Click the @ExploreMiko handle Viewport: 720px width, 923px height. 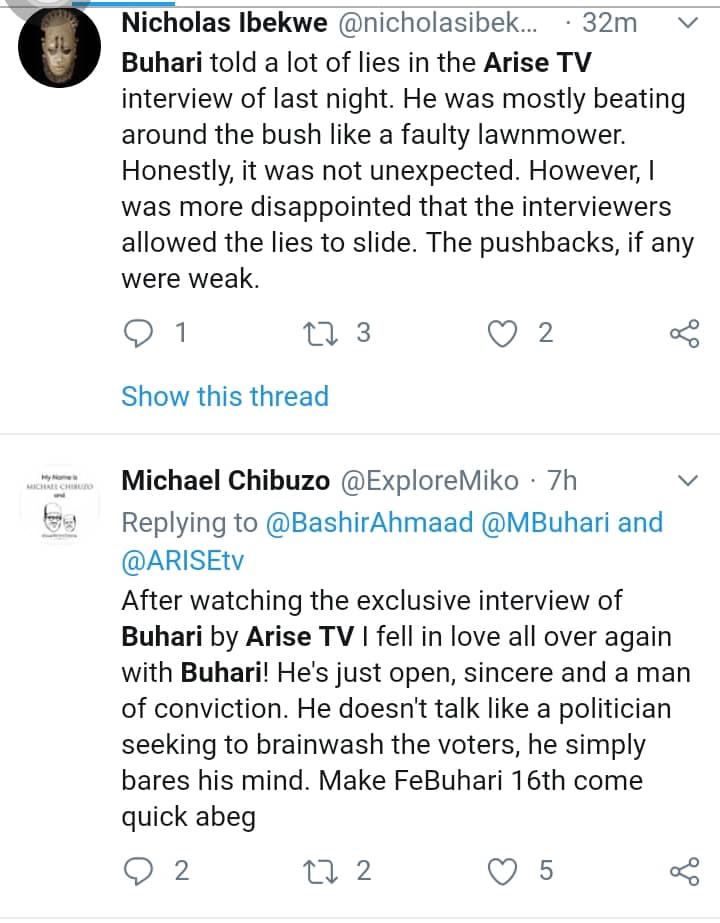[431, 481]
